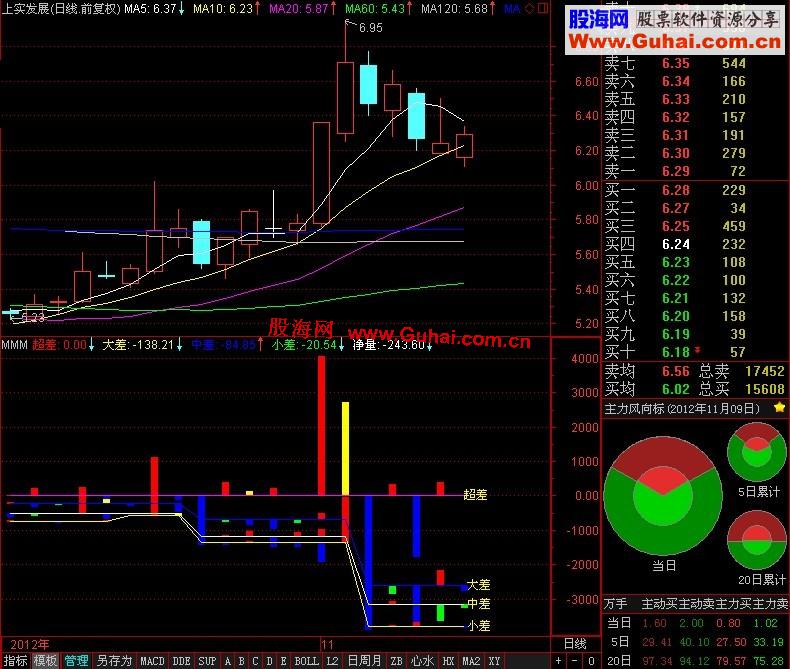Switch to the SUP indicator
Image resolution: width=790 pixels, height=669 pixels.
click(x=207, y=661)
